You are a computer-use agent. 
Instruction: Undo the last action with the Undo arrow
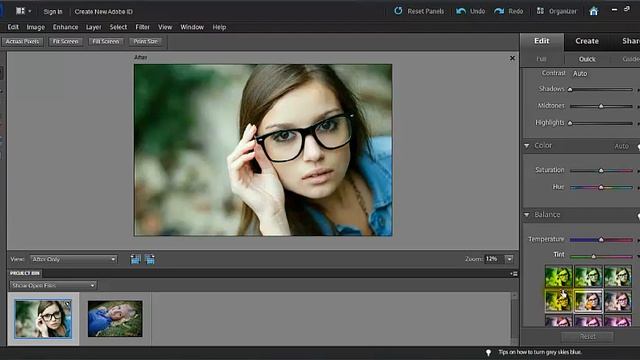461,11
